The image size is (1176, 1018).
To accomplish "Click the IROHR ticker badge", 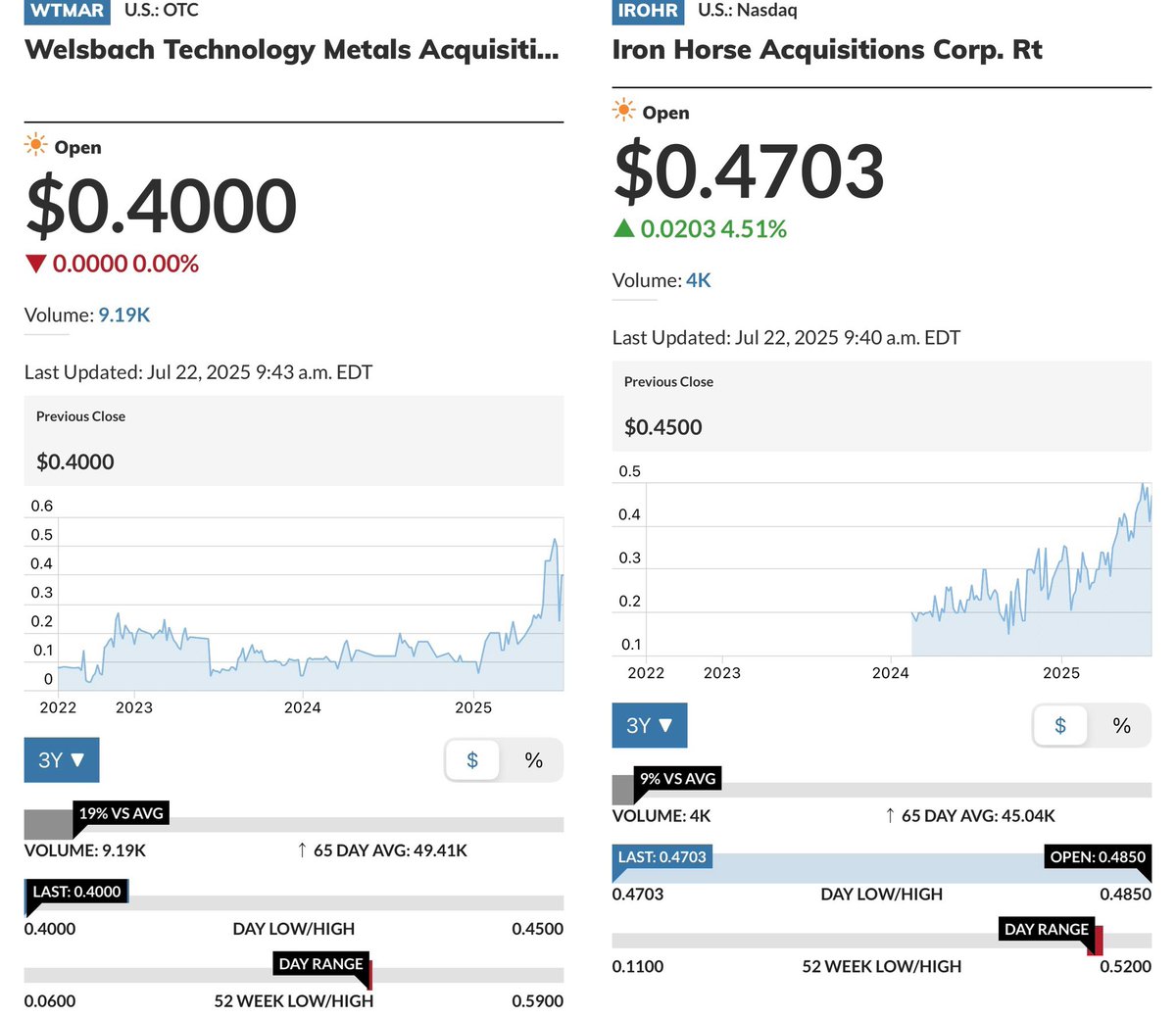I will click(648, 12).
